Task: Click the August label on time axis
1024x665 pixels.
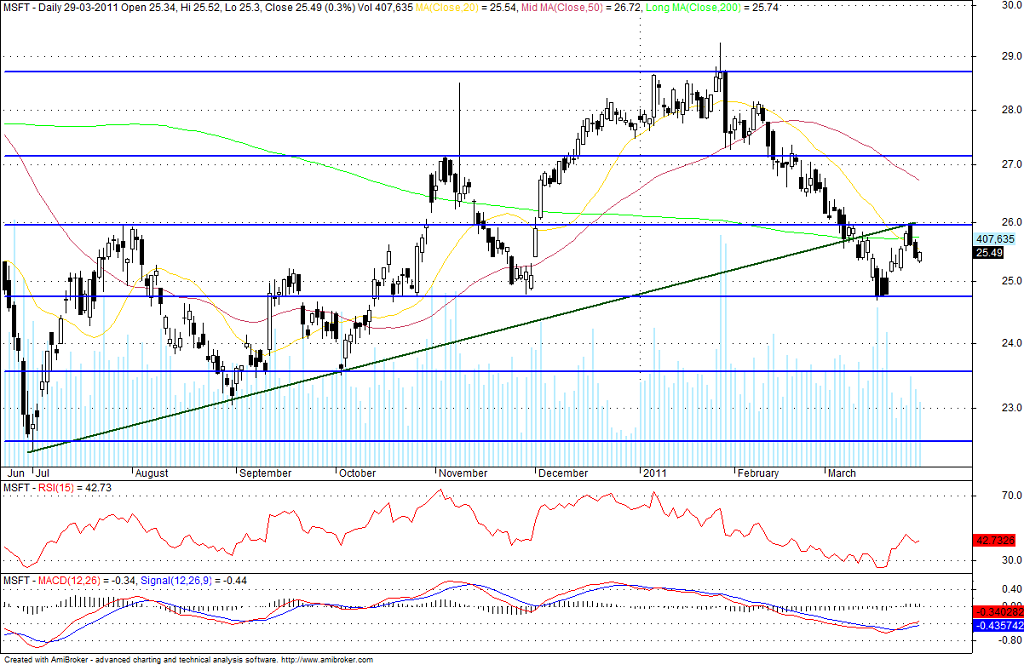Action: click(152, 473)
